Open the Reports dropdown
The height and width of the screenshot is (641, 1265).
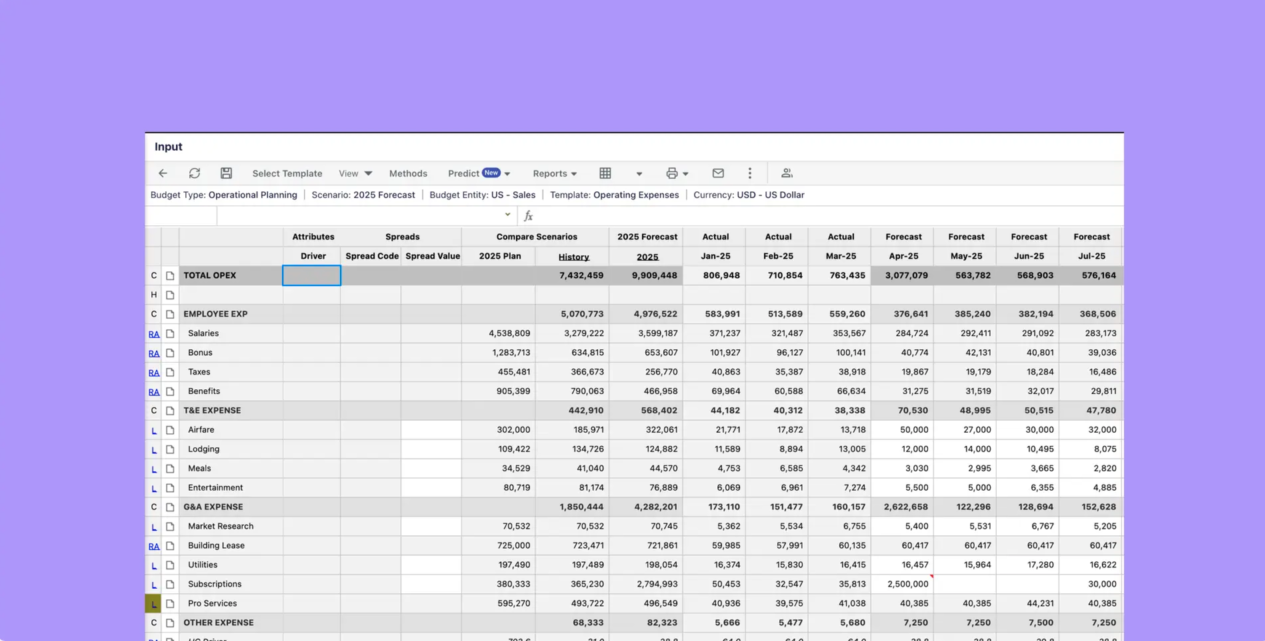pyautogui.click(x=554, y=173)
